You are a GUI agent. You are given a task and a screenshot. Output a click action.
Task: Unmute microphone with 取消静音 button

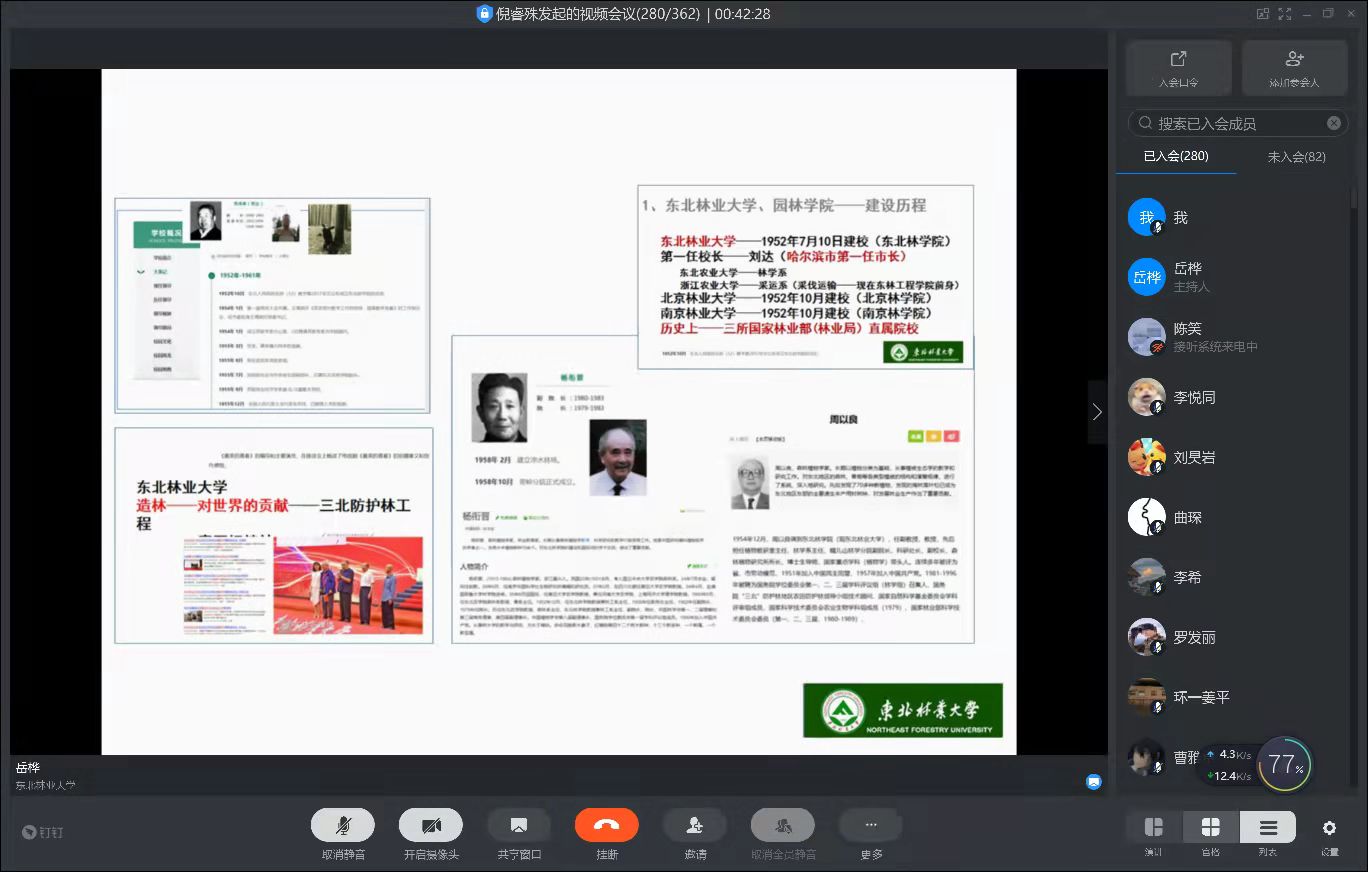342,826
